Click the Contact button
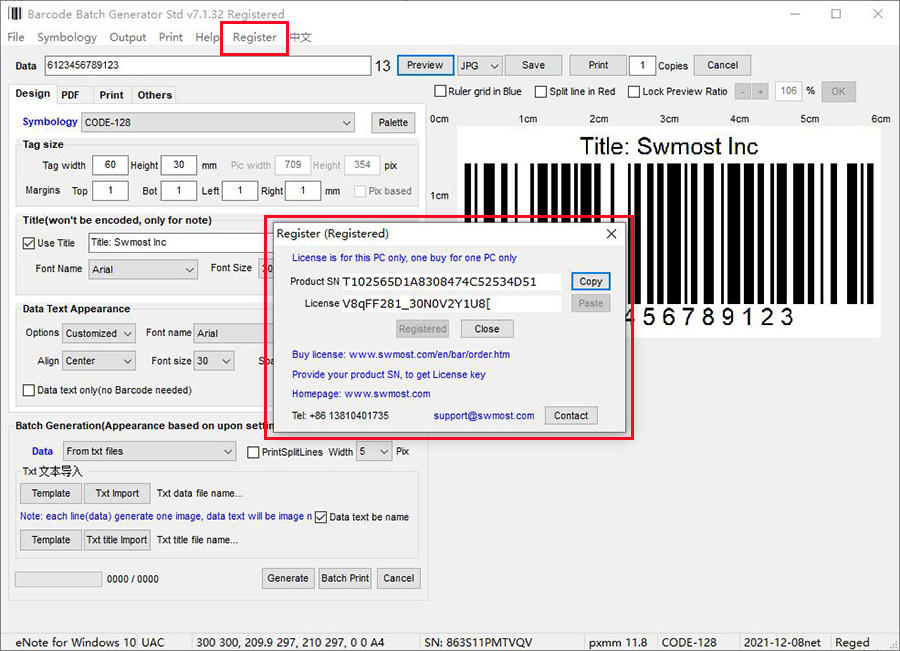Image resolution: width=900 pixels, height=651 pixels. pyautogui.click(x=571, y=416)
